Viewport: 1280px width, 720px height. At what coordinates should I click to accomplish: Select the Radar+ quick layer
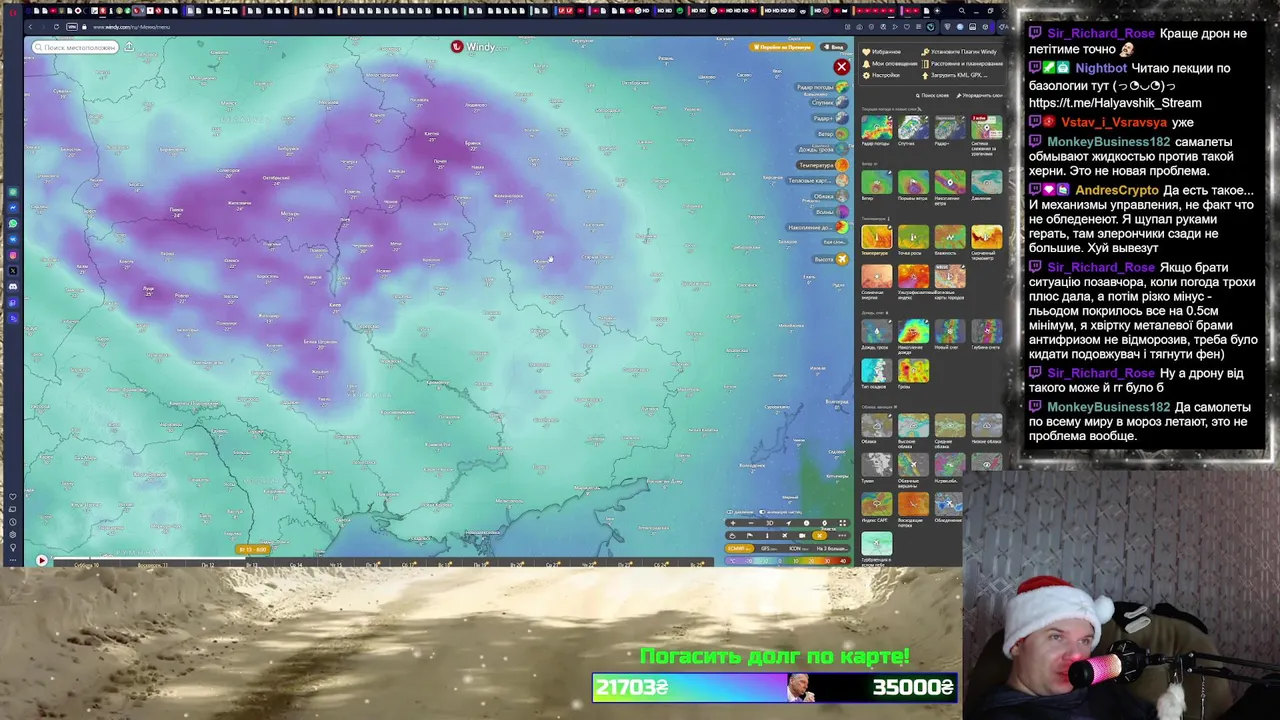(830, 118)
